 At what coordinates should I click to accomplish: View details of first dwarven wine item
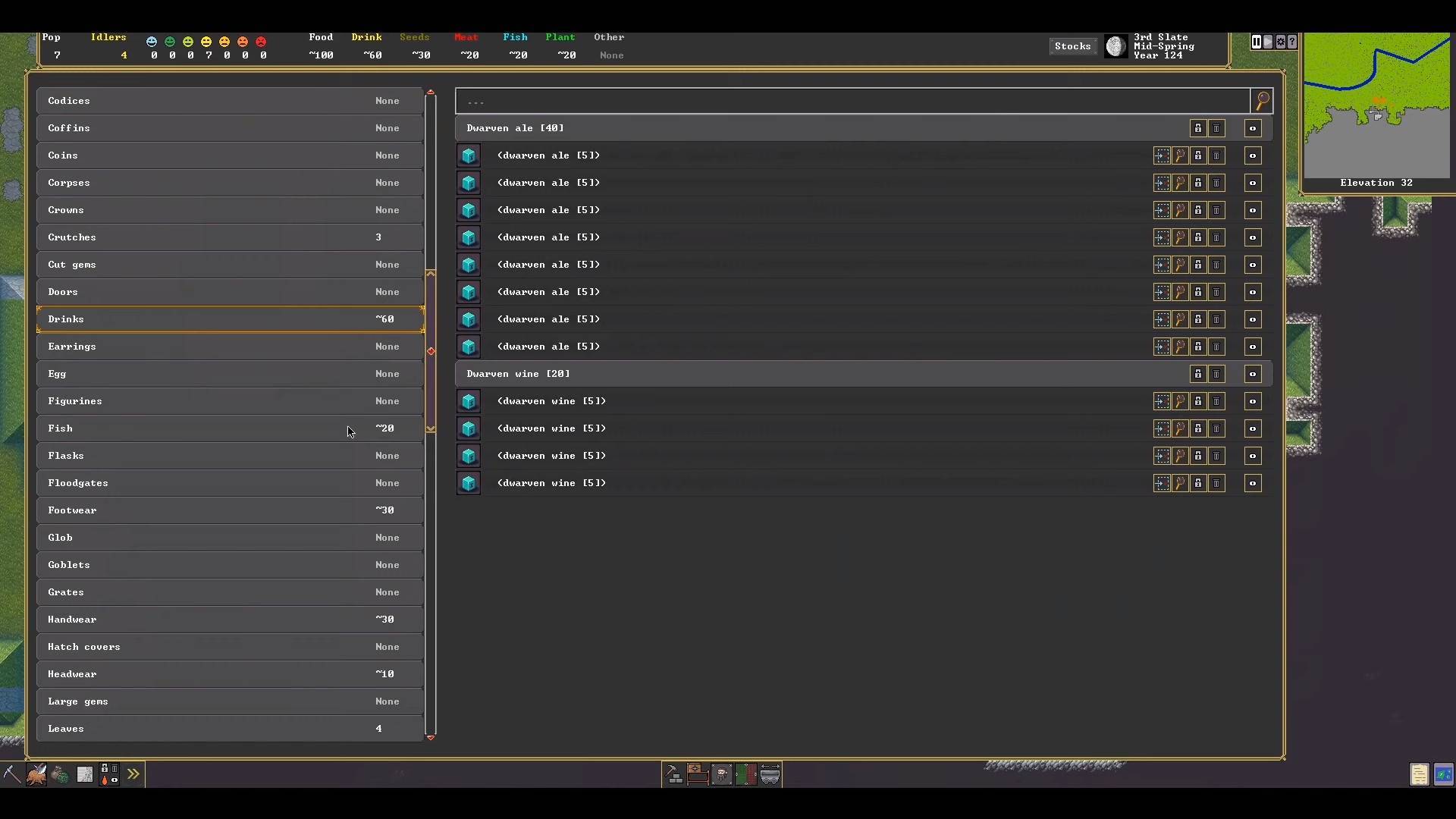1180,401
